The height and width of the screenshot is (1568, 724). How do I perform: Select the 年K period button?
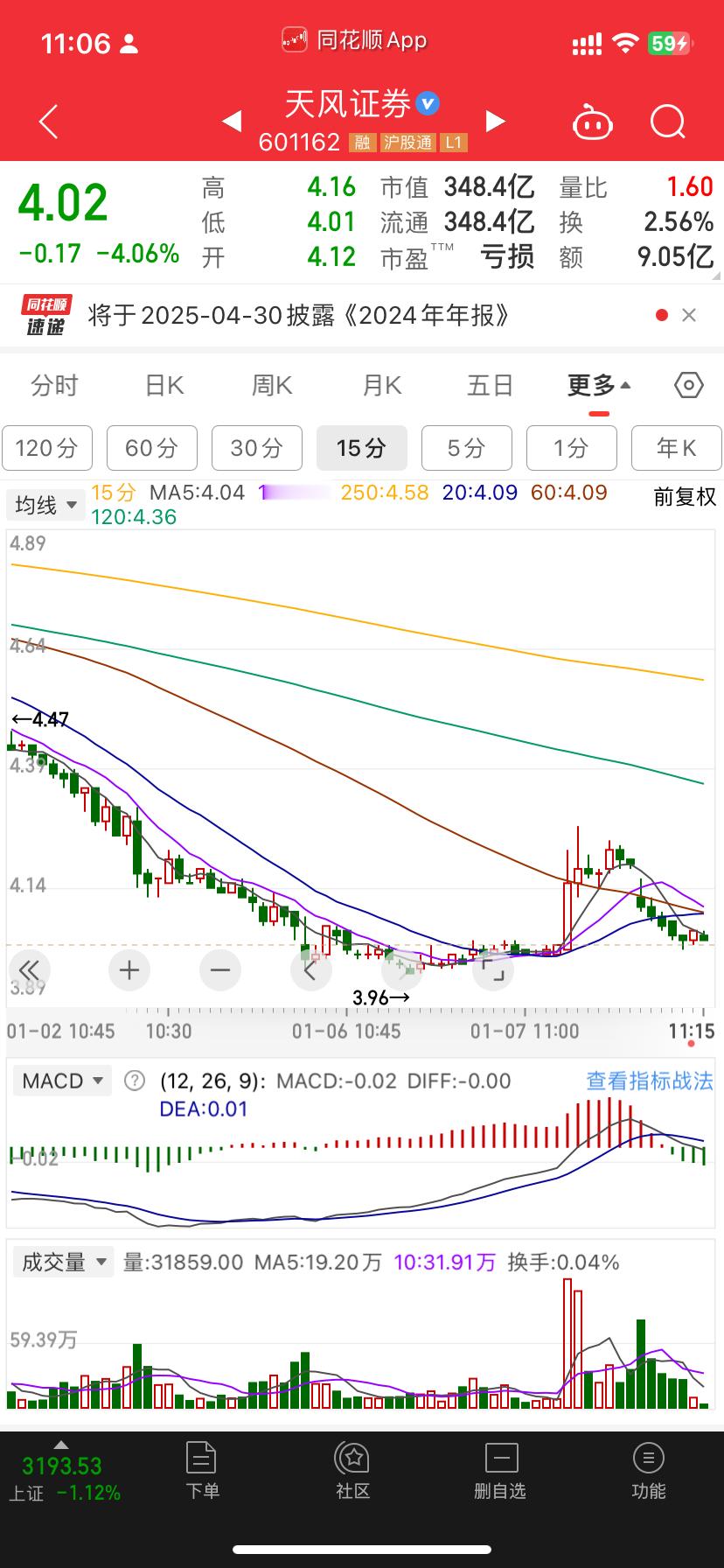pos(677,448)
